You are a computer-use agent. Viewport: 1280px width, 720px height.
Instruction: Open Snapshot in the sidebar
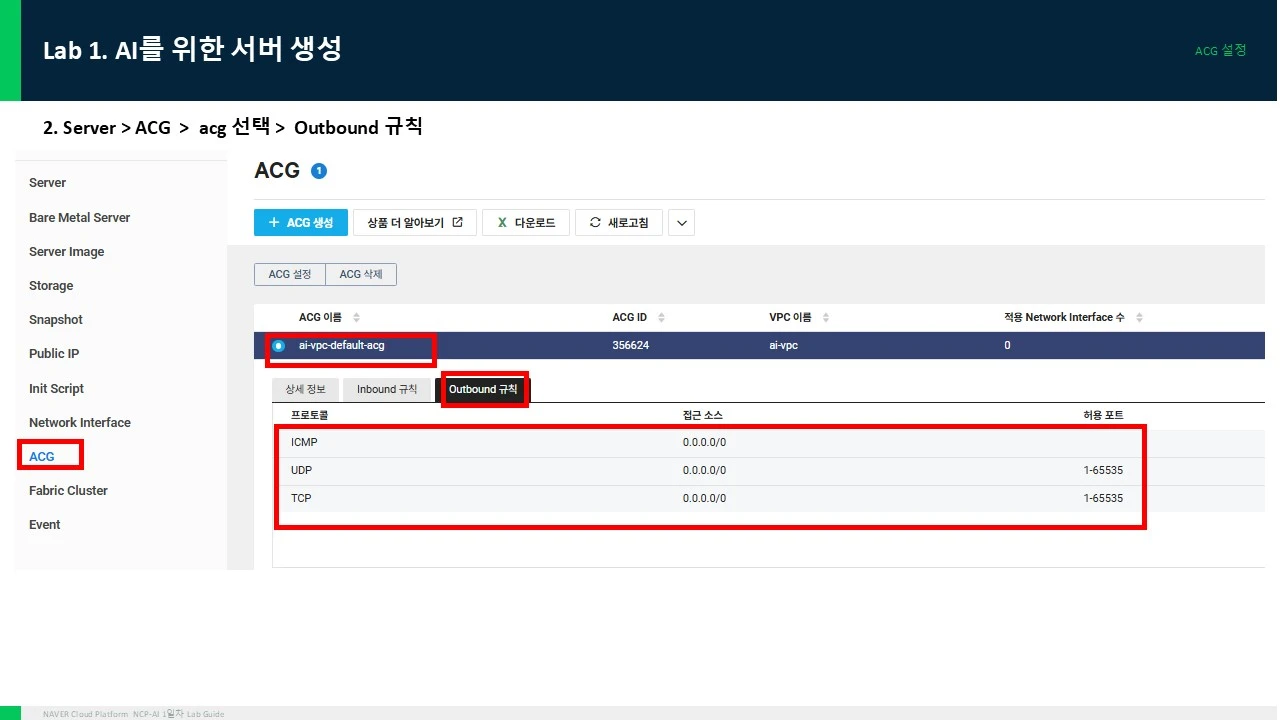[x=56, y=320]
